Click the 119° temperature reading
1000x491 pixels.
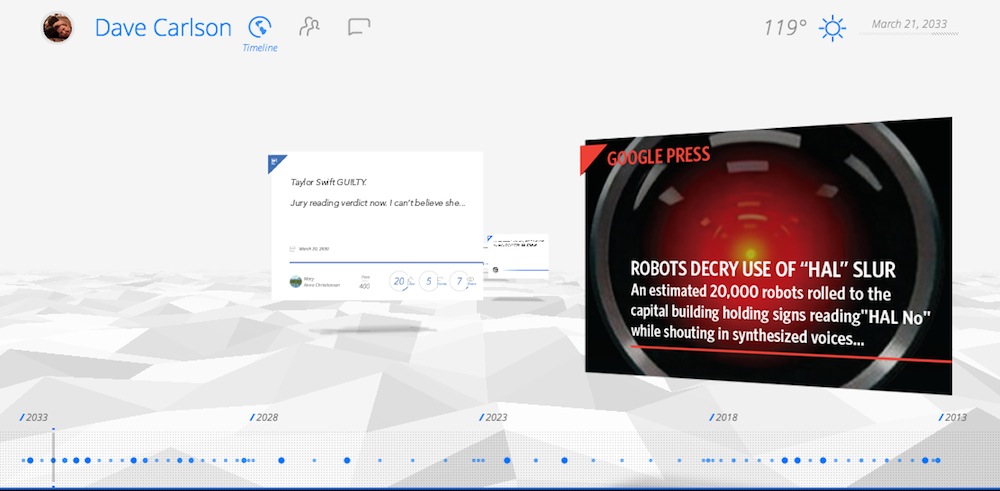coord(785,28)
